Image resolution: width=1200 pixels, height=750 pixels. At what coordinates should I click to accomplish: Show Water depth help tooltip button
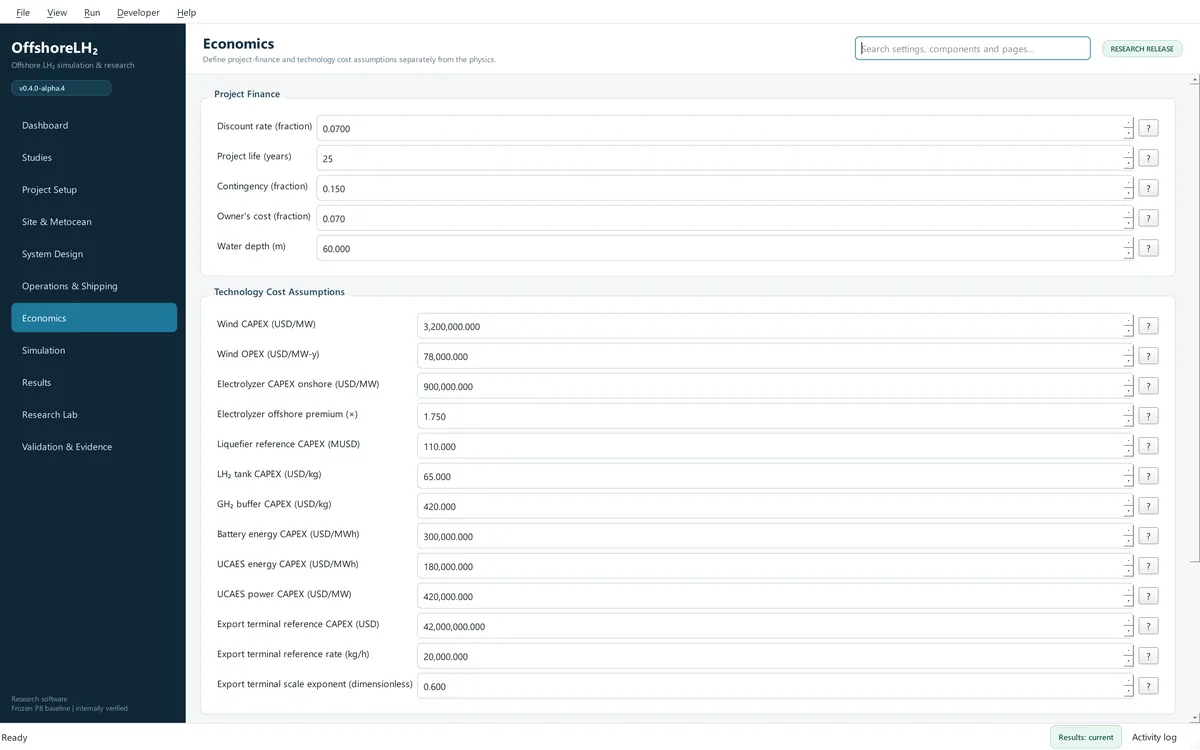pos(1148,248)
